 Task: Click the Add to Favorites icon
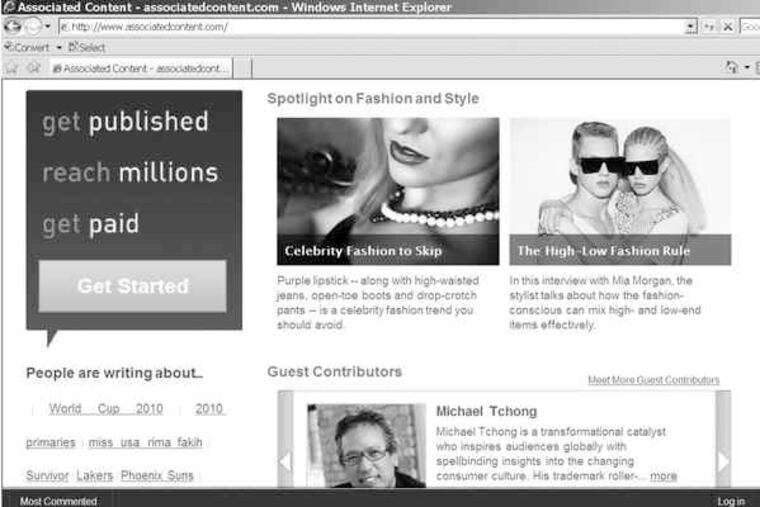pyautogui.click(x=33, y=68)
